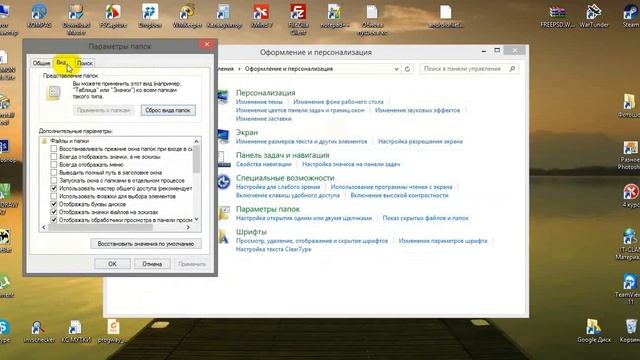The width and height of the screenshot is (640, 360).
Task: Switch to the Поиск tab
Action: (x=85, y=63)
